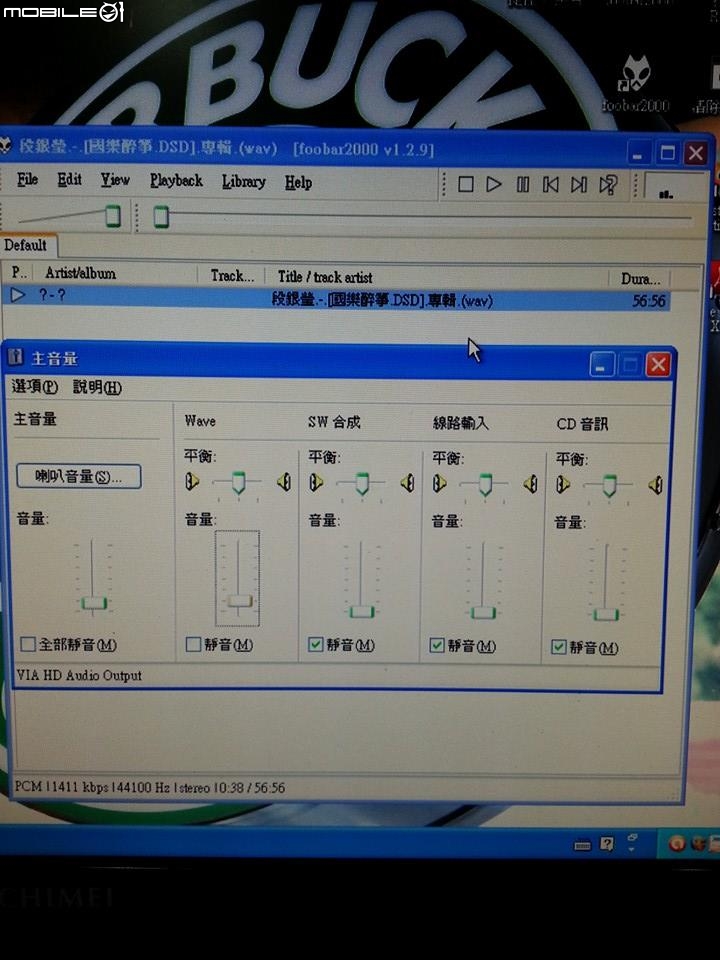Click the left speaker icon under Wave balance
This screenshot has height=960, width=720.
coord(192,482)
